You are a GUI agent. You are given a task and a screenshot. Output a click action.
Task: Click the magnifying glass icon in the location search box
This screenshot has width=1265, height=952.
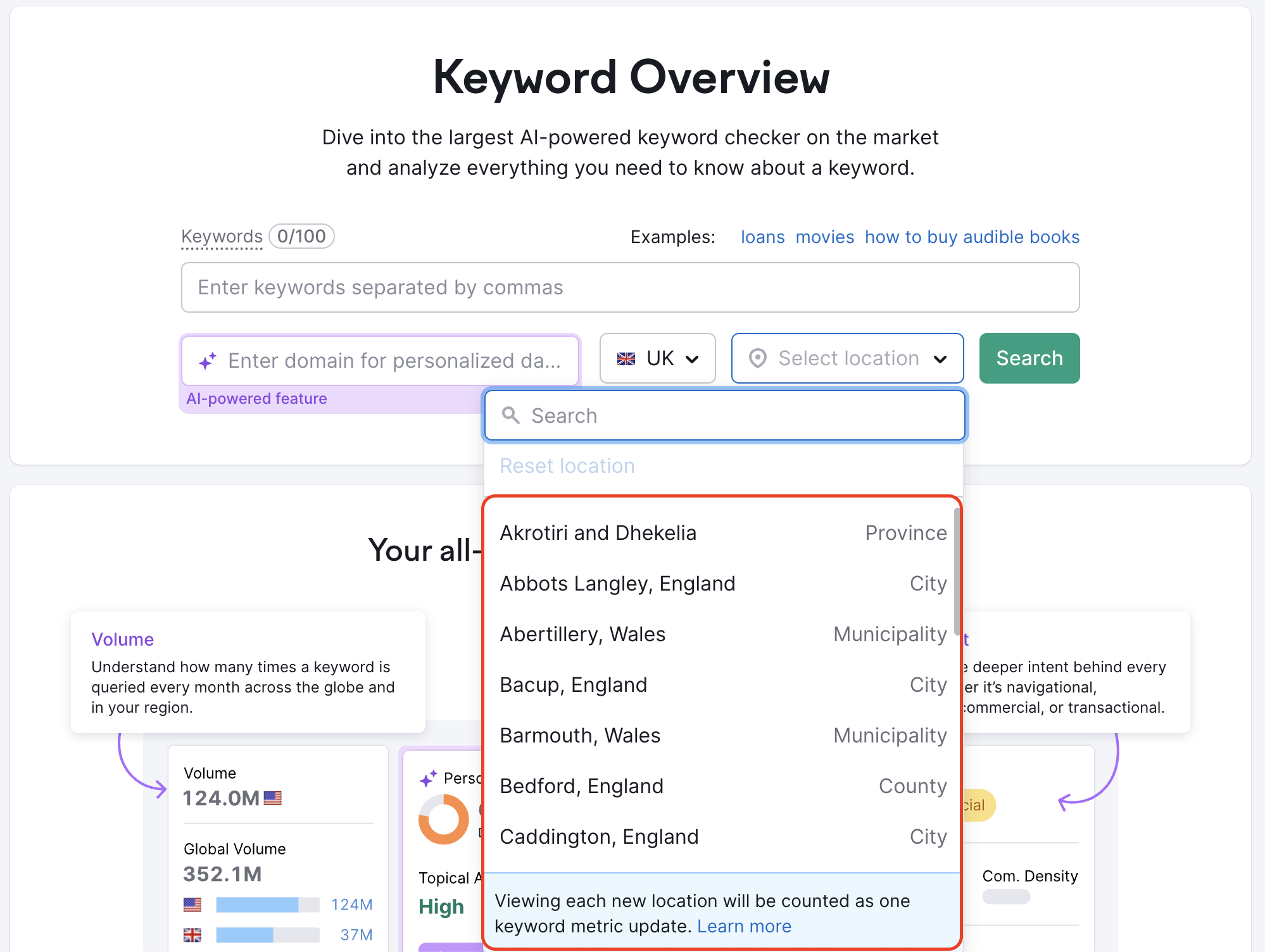click(x=511, y=415)
